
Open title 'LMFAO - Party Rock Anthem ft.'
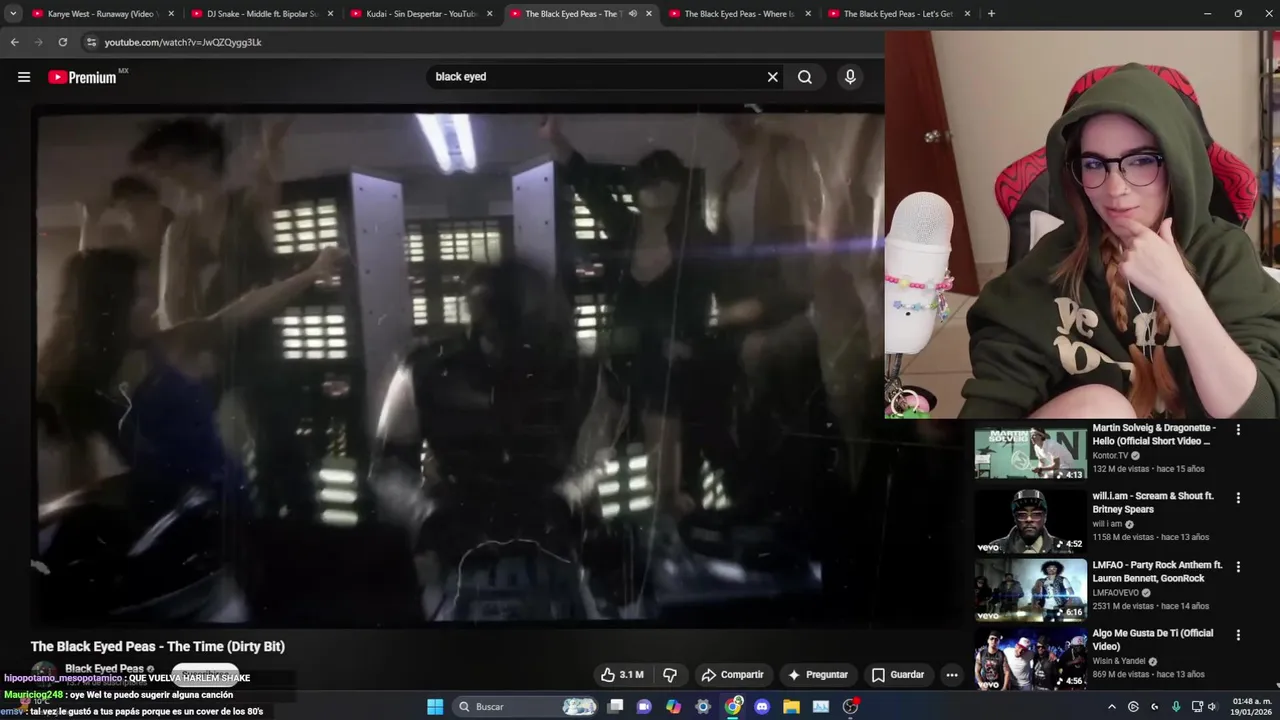(x=1158, y=571)
